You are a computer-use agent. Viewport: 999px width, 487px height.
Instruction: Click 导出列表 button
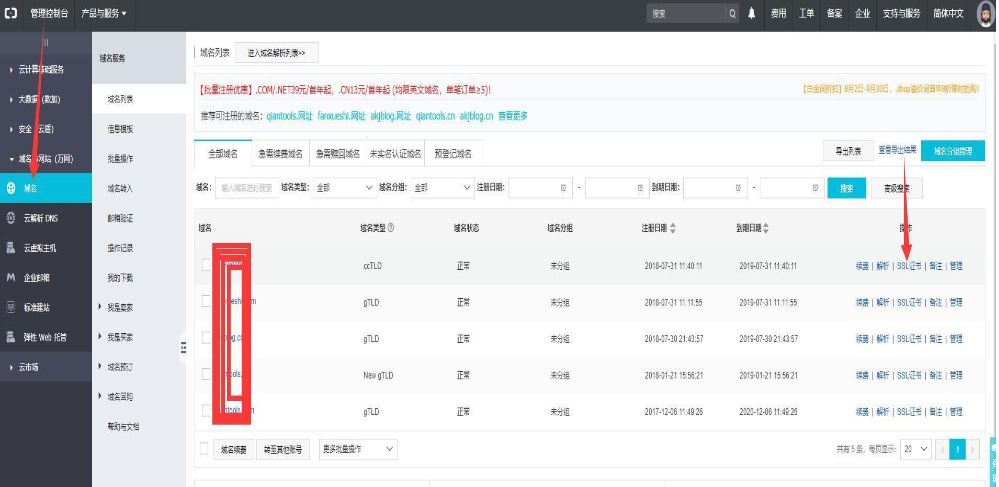coord(848,151)
